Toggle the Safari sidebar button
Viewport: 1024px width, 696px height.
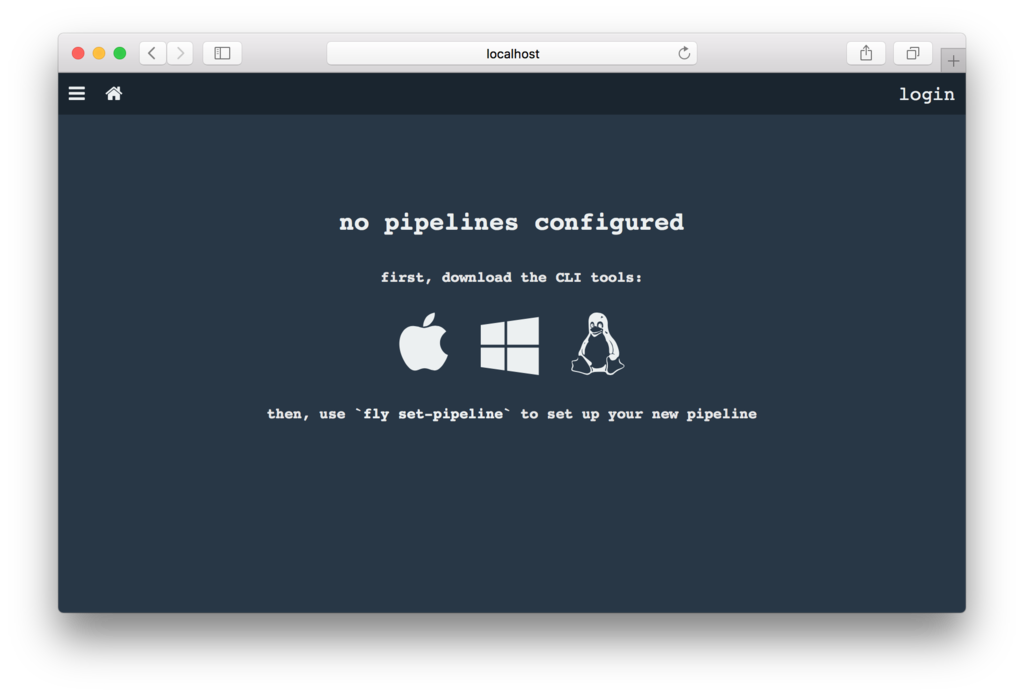pyautogui.click(x=222, y=53)
